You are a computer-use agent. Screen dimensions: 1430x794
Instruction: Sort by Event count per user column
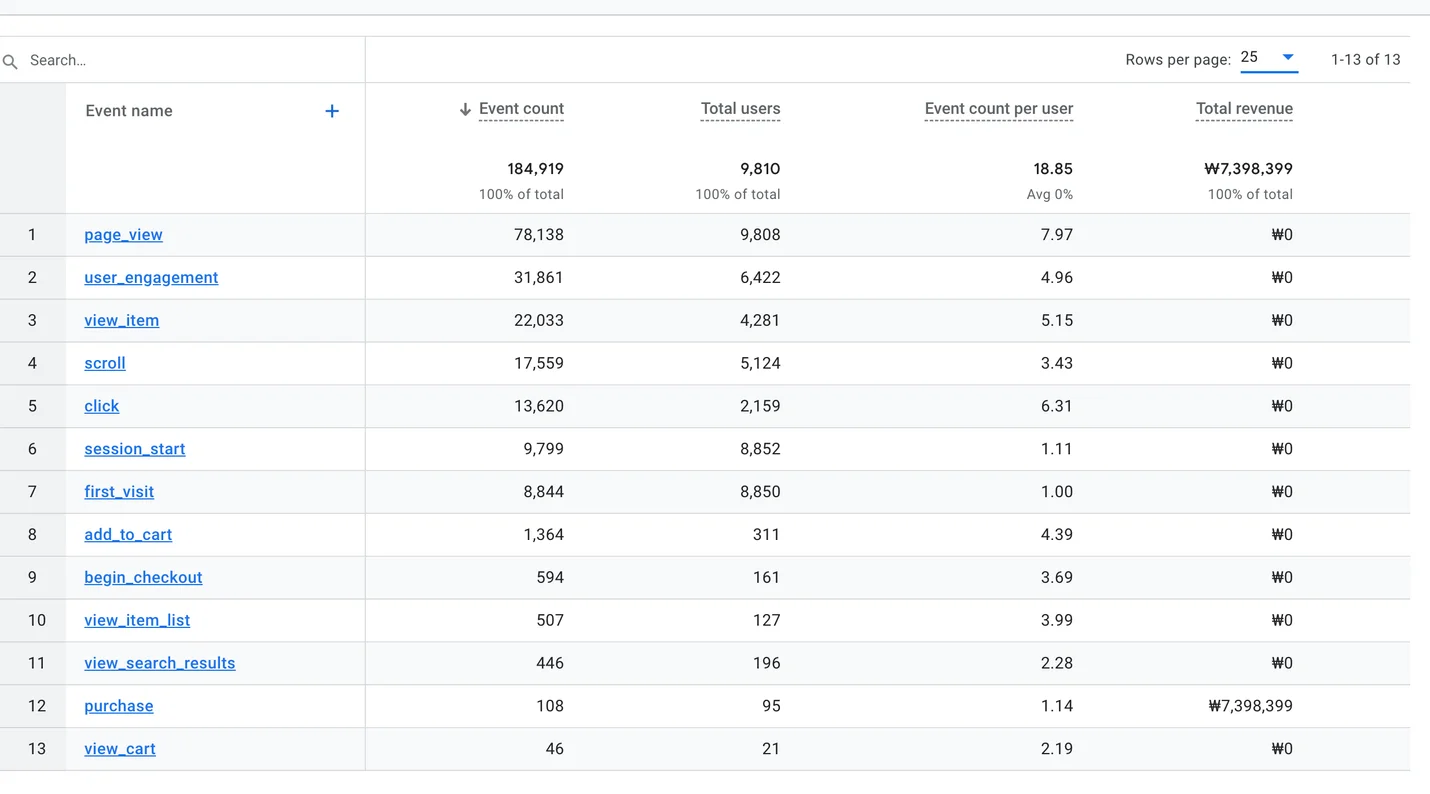coord(998,109)
